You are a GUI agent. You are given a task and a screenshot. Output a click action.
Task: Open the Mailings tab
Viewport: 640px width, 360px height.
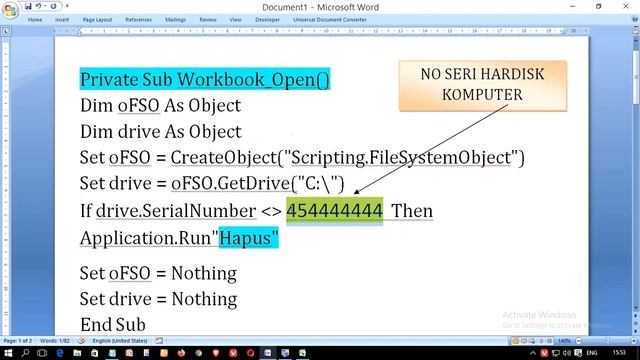point(176,20)
